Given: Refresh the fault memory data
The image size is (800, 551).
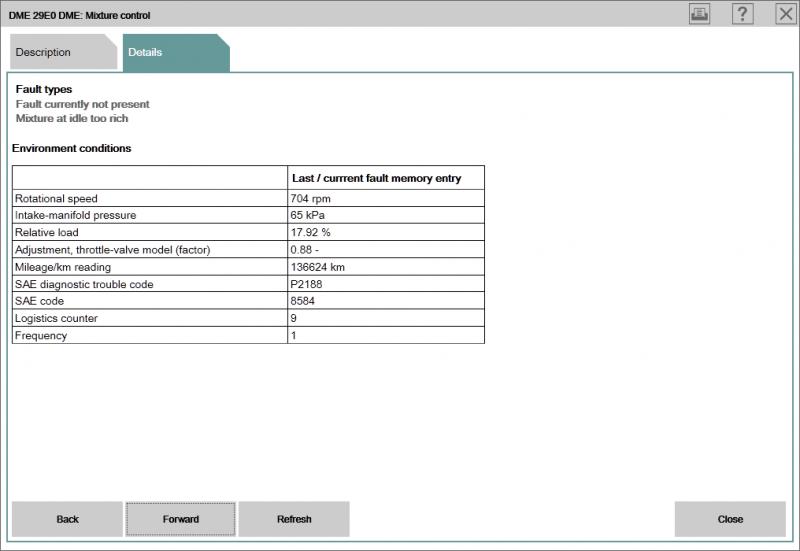Looking at the screenshot, I should tap(294, 519).
